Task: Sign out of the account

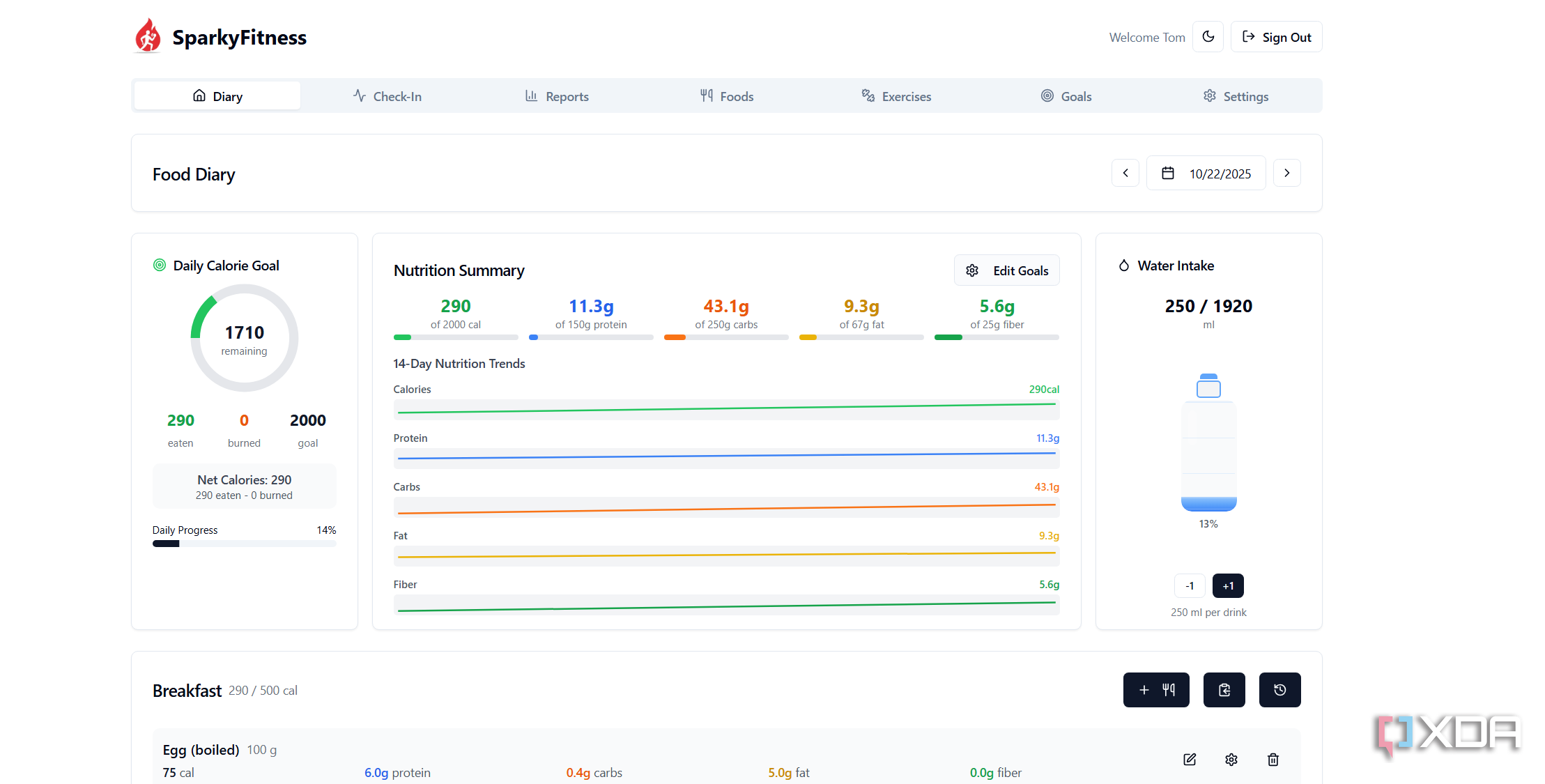Action: pyautogui.click(x=1277, y=37)
